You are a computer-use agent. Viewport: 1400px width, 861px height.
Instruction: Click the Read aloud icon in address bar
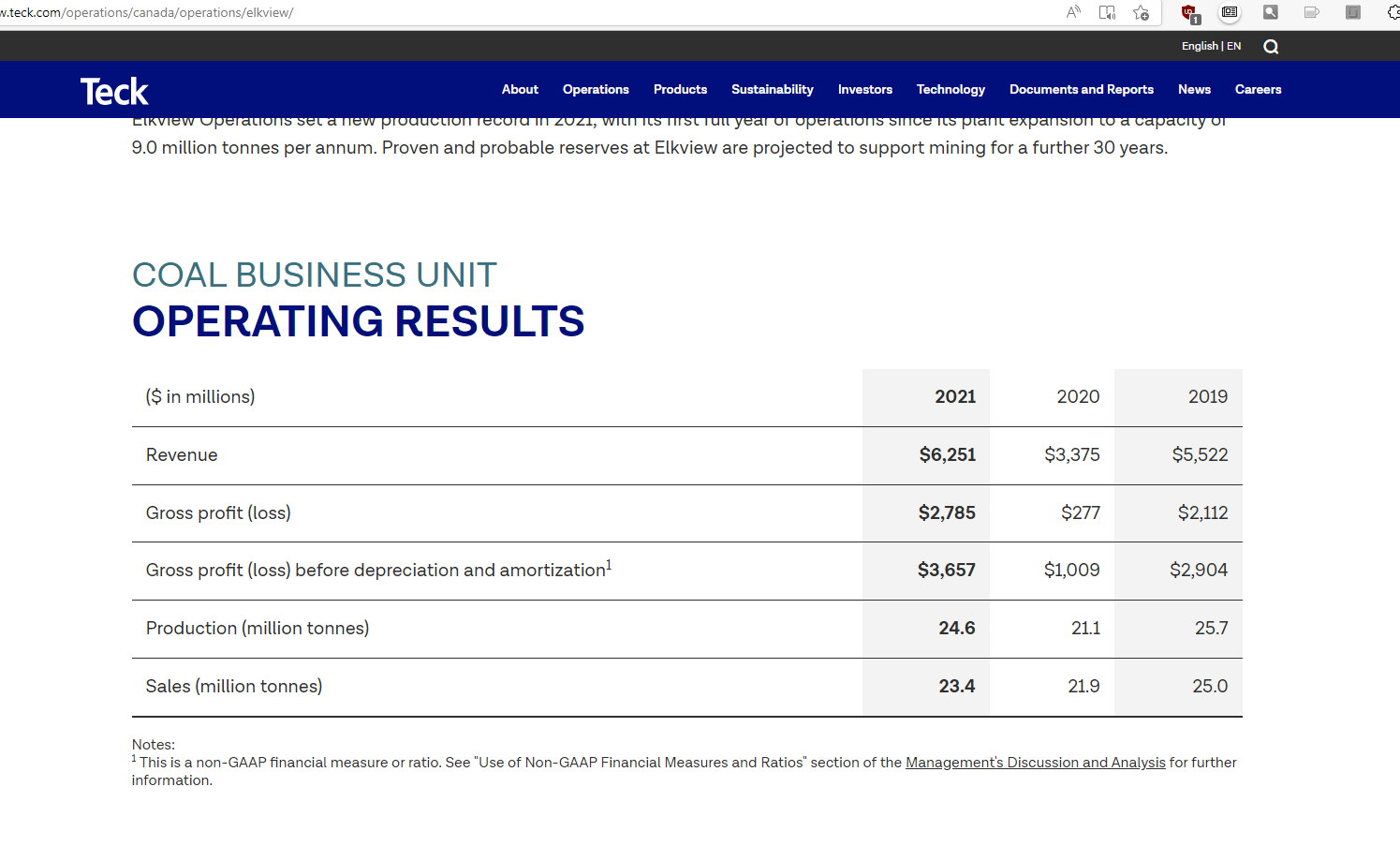point(1073,12)
